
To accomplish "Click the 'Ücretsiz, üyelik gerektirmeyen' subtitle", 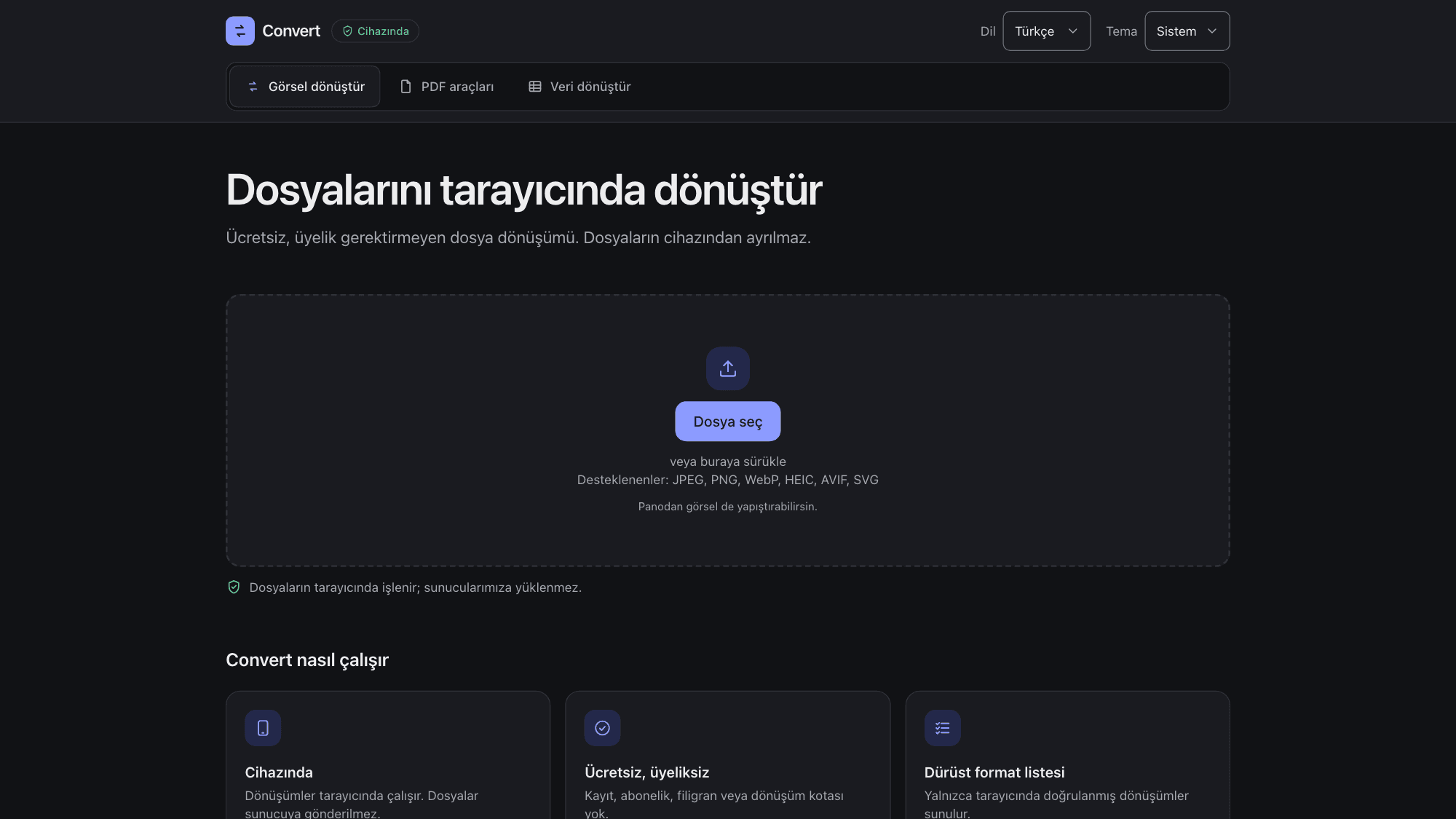I will pyautogui.click(x=518, y=238).
